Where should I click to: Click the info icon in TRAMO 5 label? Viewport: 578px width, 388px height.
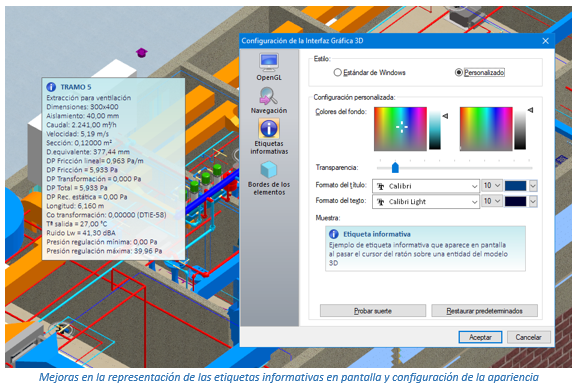coord(51,87)
